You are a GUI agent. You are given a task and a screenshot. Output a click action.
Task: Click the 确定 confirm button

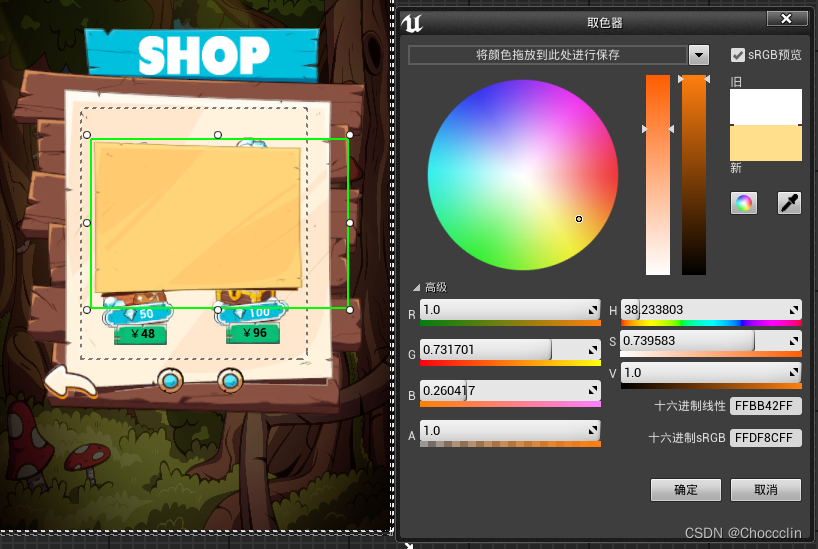point(685,490)
